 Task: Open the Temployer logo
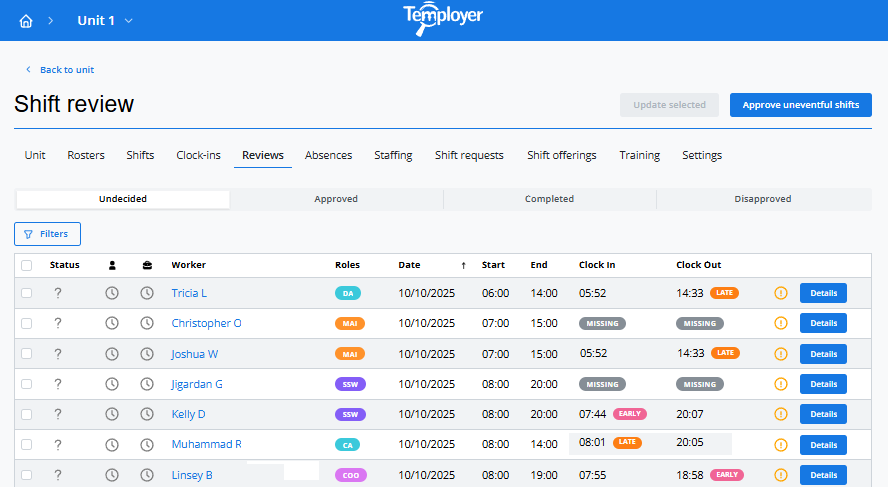click(x=443, y=19)
